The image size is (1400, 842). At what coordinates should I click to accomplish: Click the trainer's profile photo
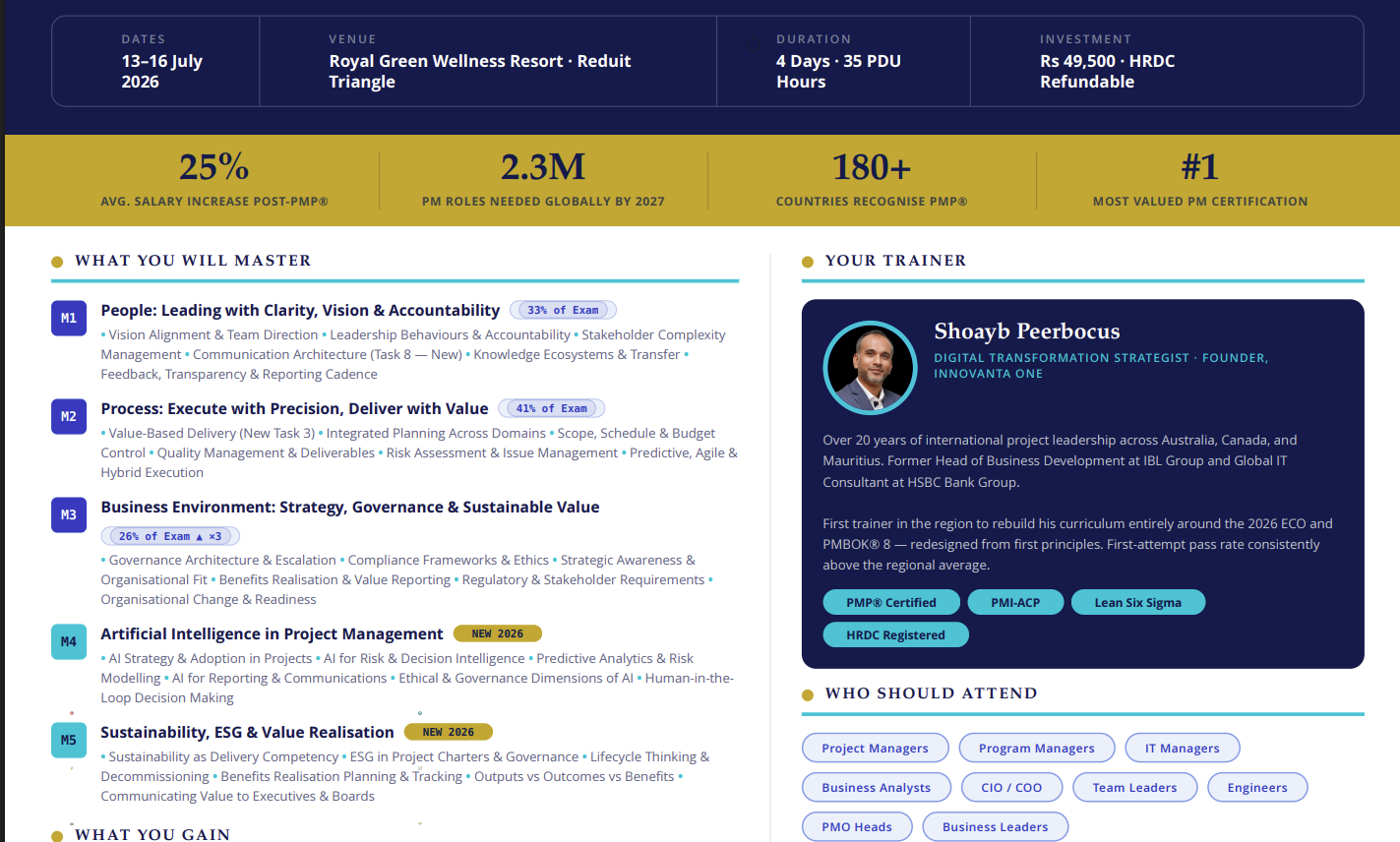[870, 368]
